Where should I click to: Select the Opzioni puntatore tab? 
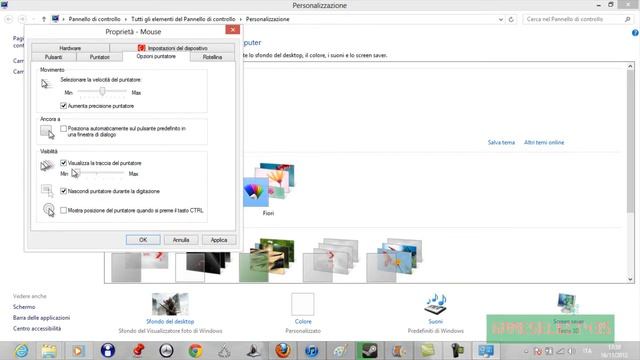[x=156, y=57]
